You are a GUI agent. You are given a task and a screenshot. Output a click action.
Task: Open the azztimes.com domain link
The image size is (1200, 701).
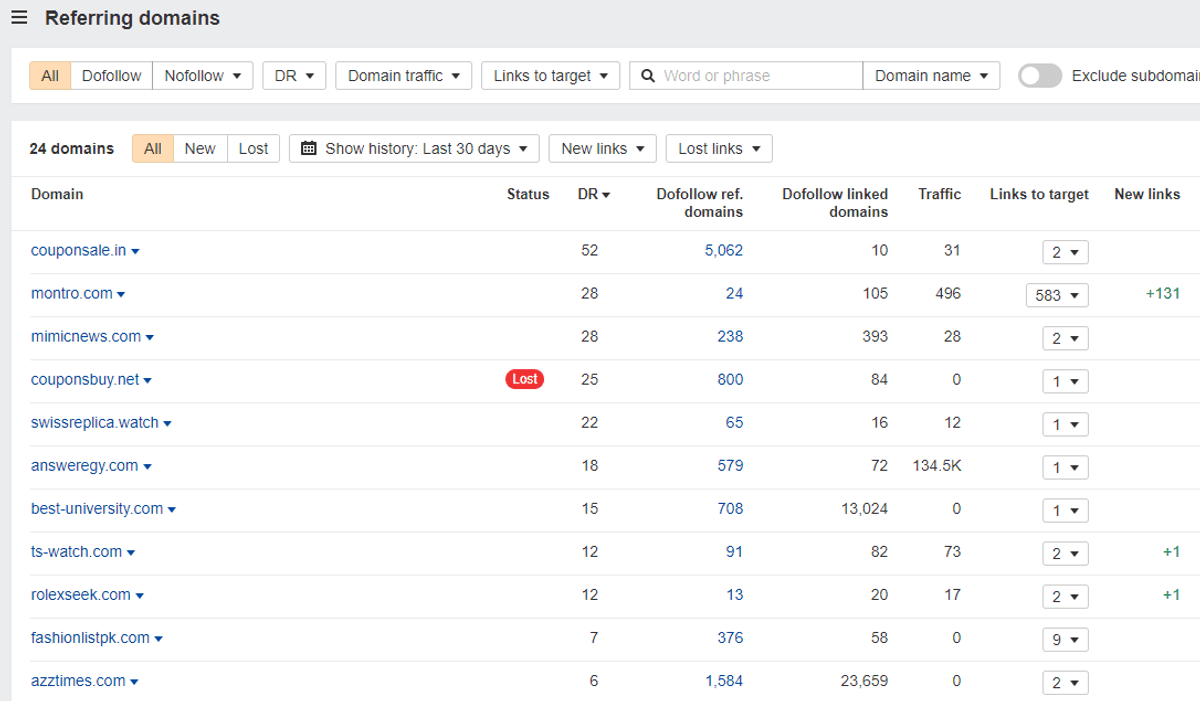pos(78,680)
